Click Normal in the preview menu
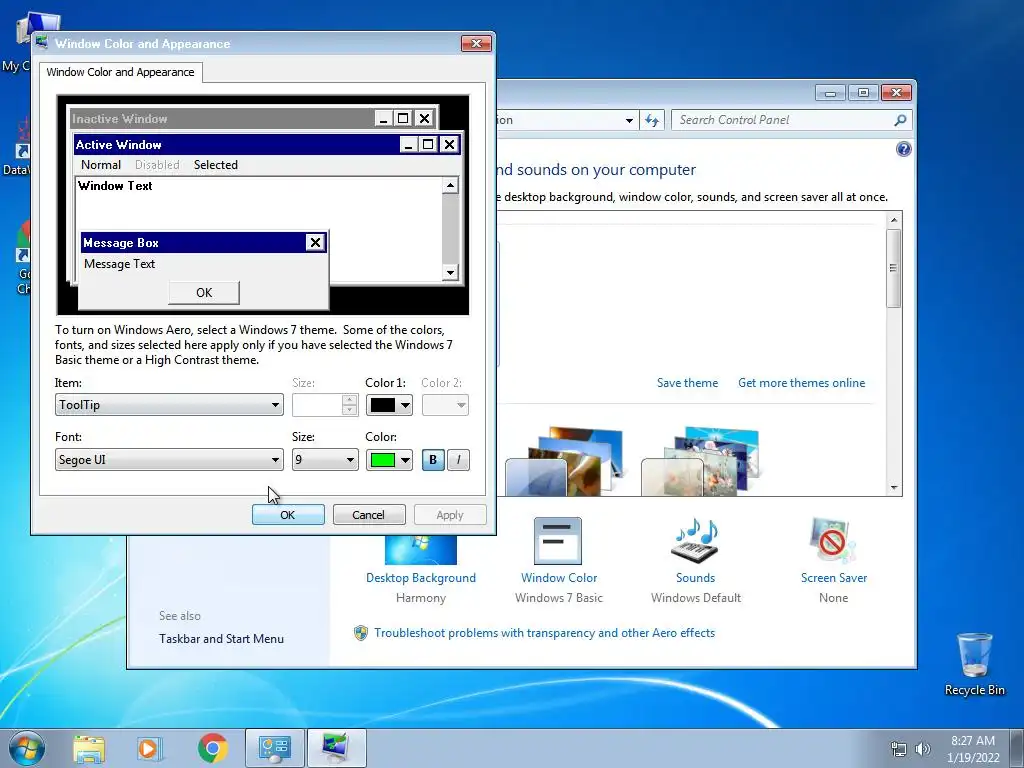The height and width of the screenshot is (768, 1024). coord(101,165)
